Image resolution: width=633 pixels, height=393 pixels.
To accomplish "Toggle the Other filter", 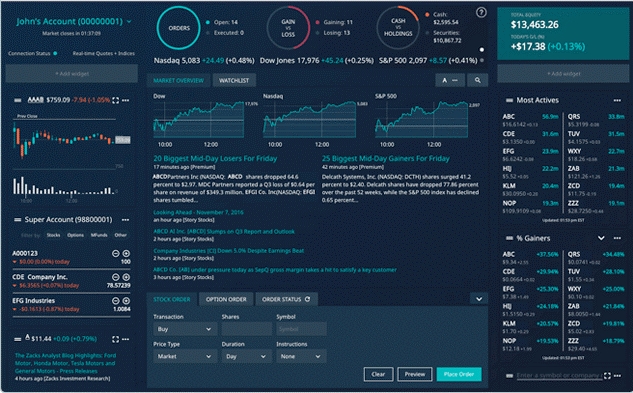I will pos(120,235).
